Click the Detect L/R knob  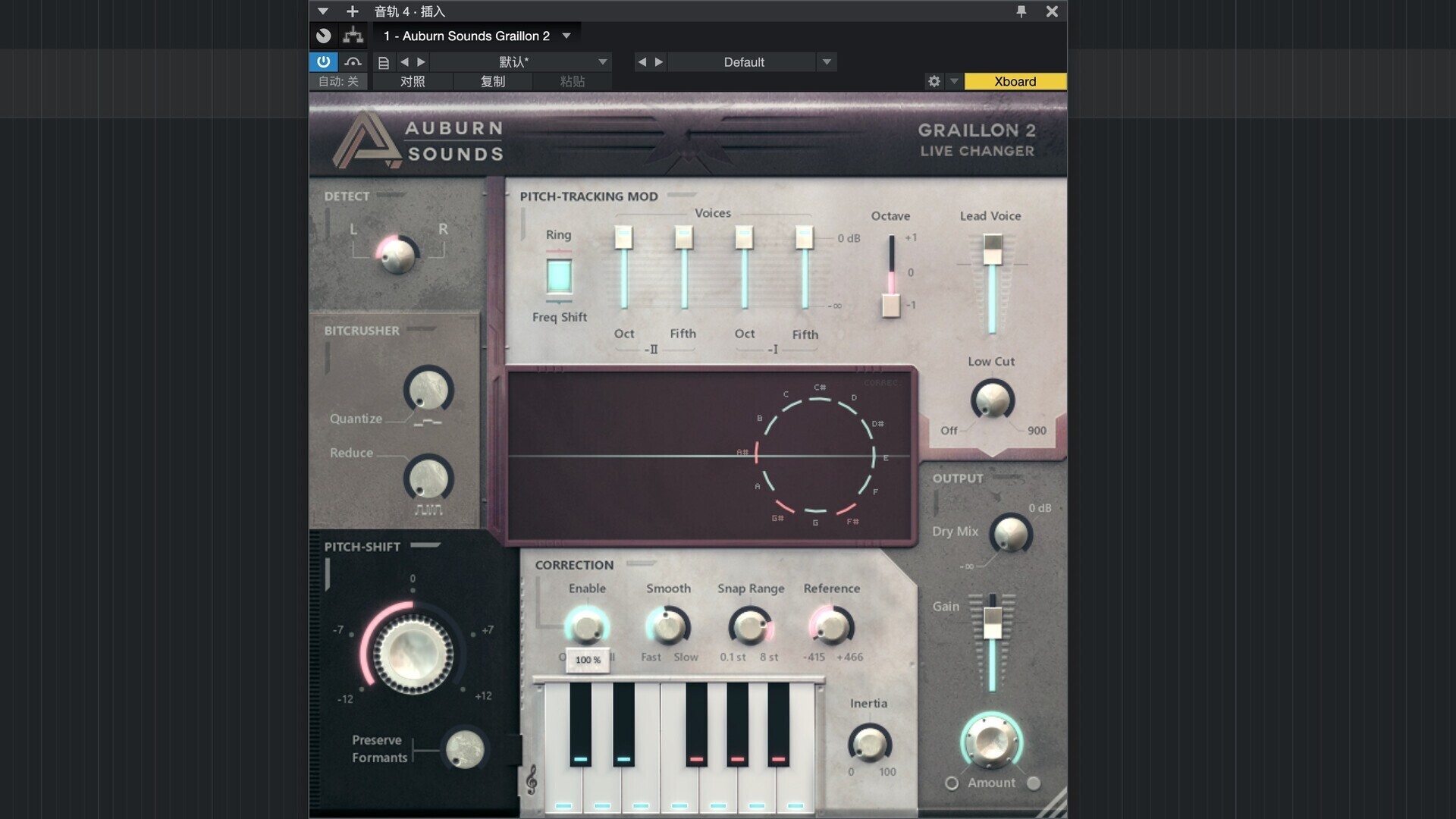click(x=397, y=255)
